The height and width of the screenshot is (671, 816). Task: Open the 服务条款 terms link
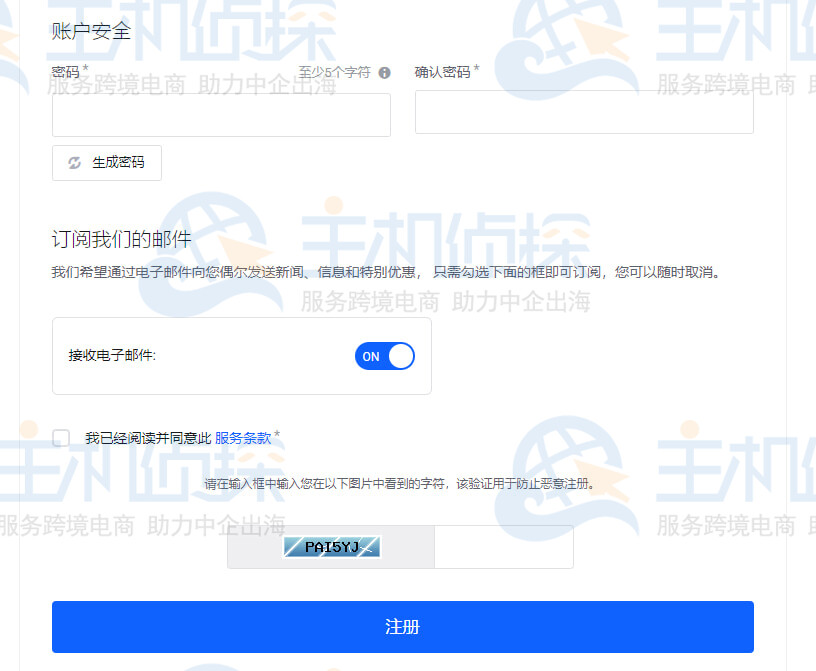click(x=243, y=438)
